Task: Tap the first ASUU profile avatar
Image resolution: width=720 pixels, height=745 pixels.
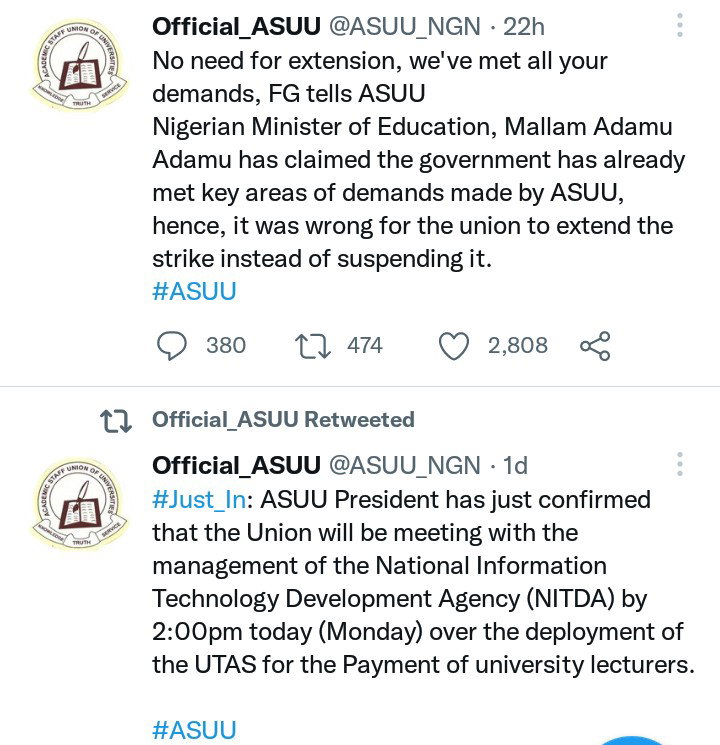Action: click(79, 66)
